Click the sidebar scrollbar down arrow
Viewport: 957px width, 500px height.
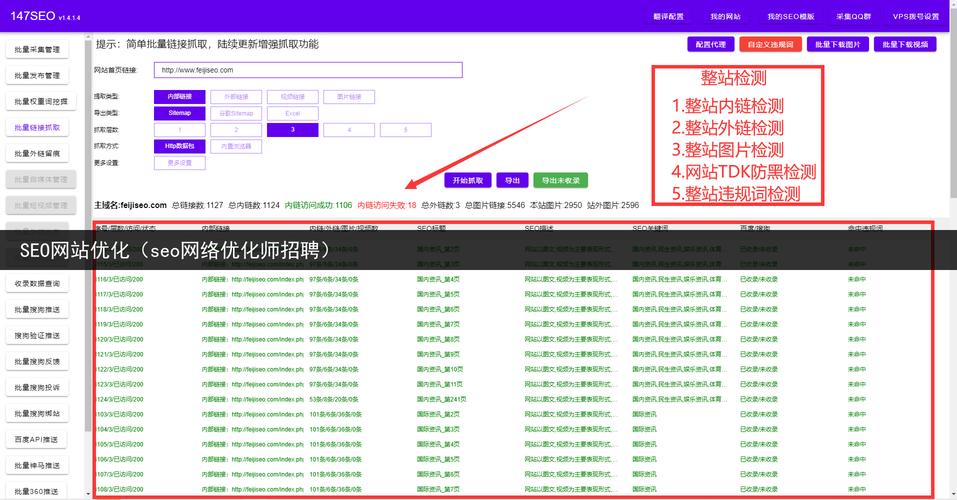pos(88,494)
